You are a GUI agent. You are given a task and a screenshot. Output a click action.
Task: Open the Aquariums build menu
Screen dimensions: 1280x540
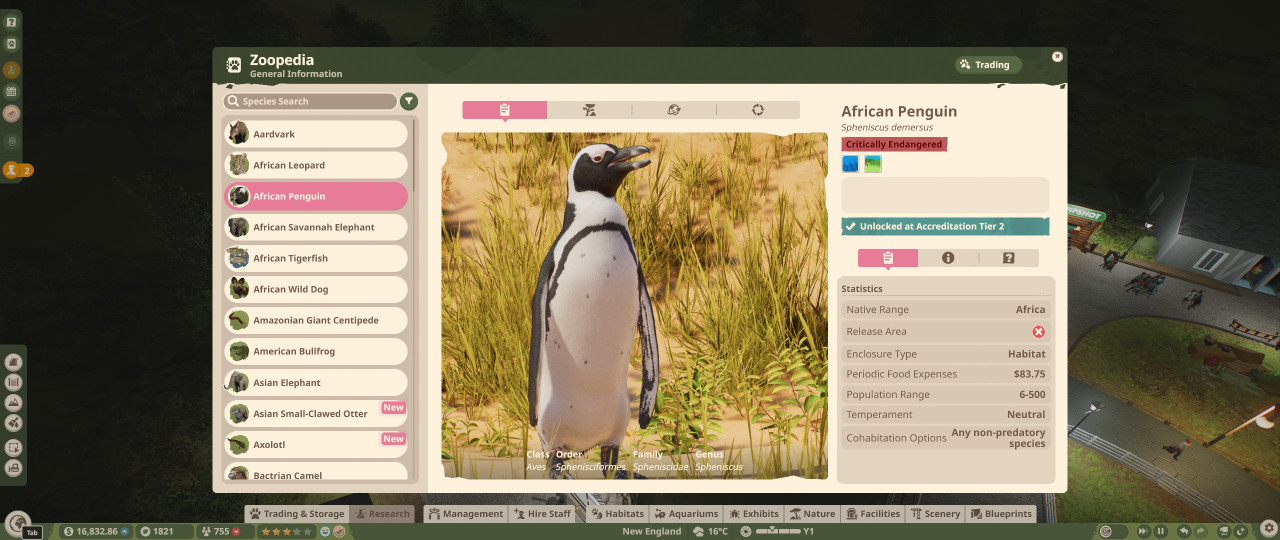coord(686,514)
